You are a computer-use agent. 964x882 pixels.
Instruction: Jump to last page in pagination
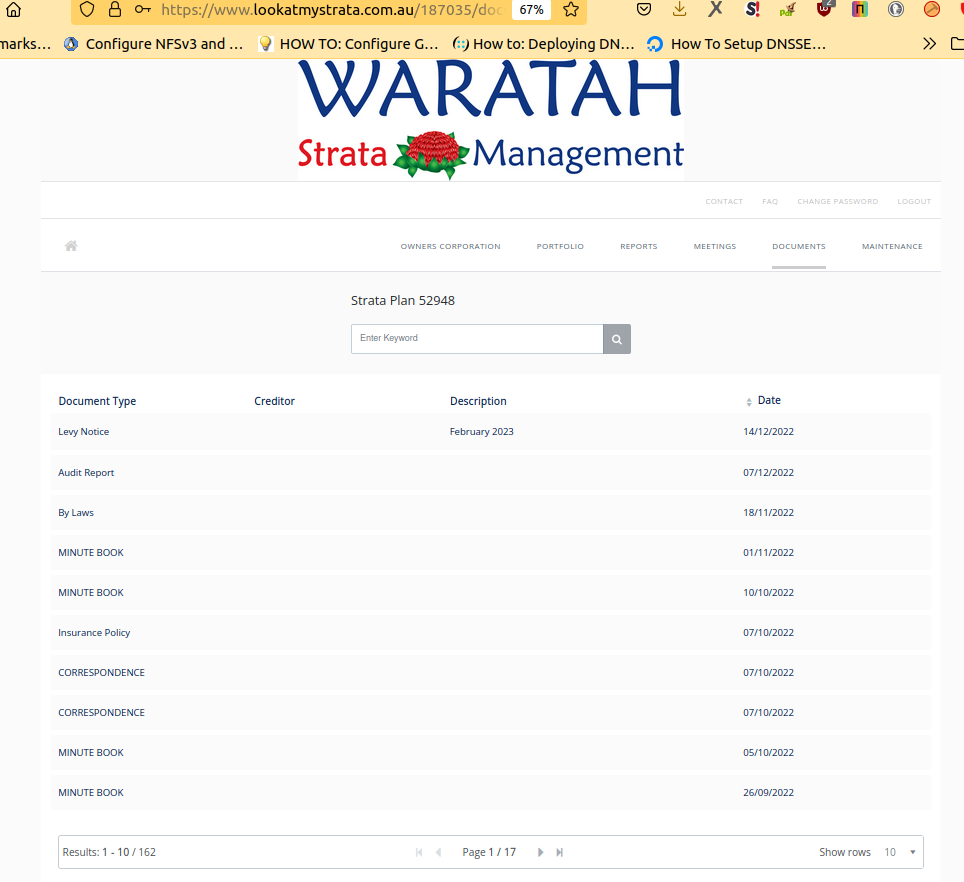560,852
